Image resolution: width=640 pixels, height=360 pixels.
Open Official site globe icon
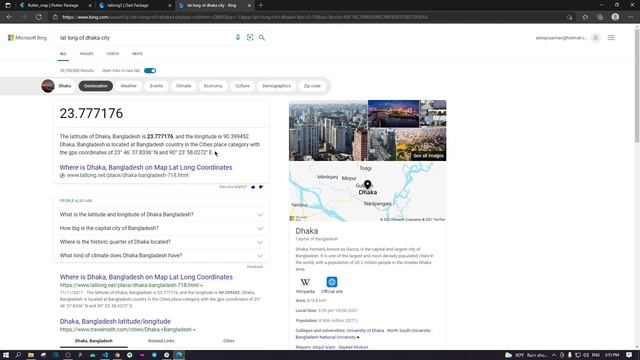click(332, 282)
